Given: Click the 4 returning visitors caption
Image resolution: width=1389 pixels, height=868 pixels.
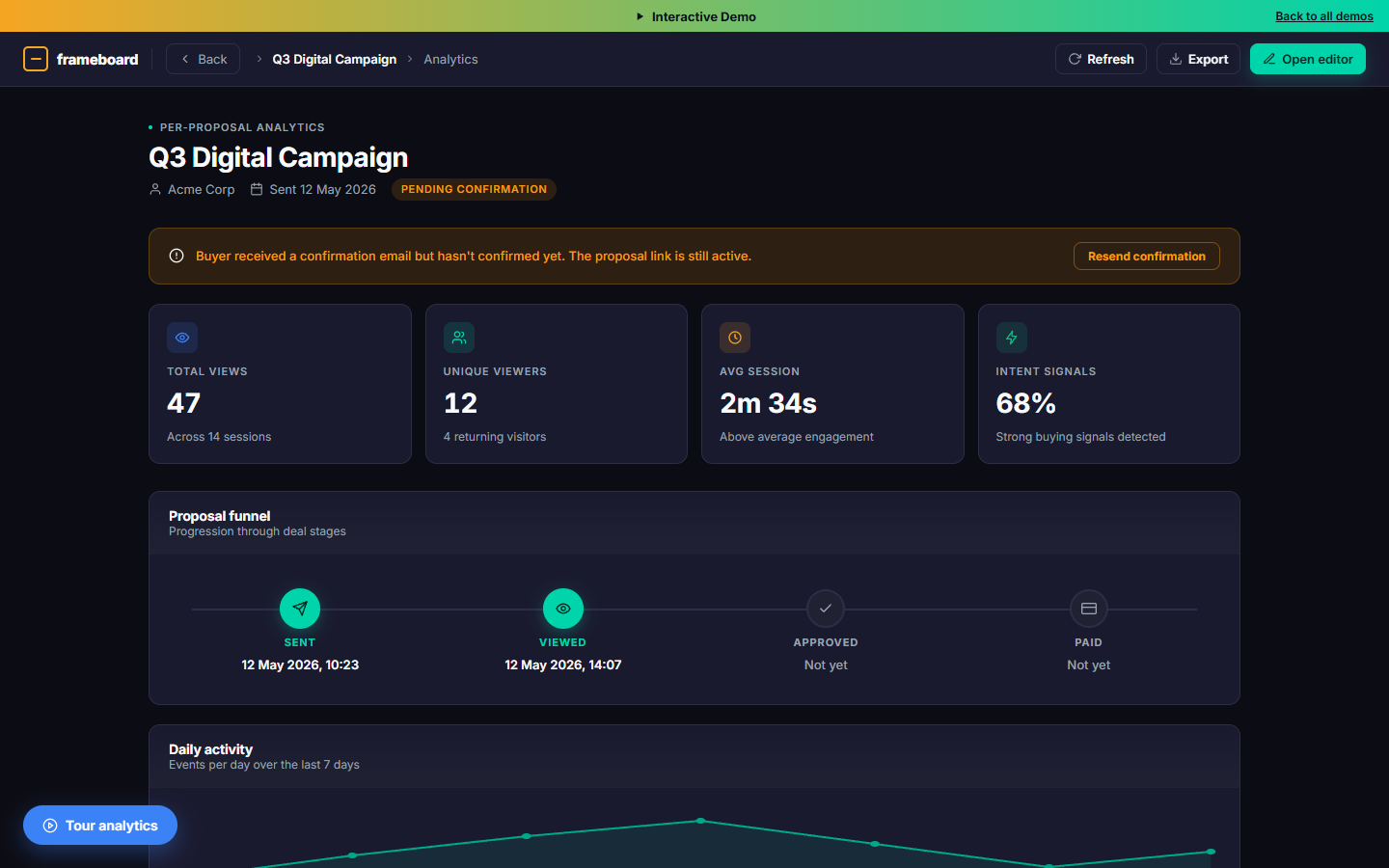Looking at the screenshot, I should point(495,437).
